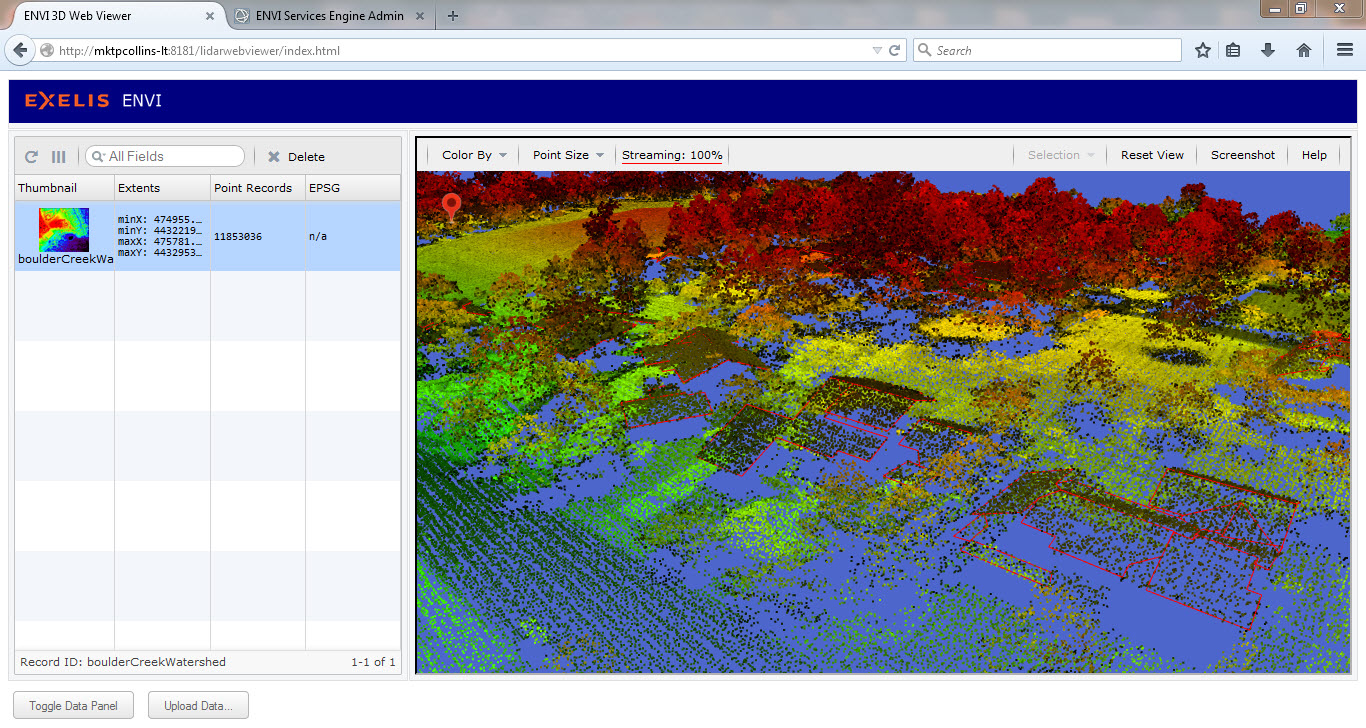The height and width of the screenshot is (728, 1366).
Task: Open the browser hamburger menu
Action: 1345,50
